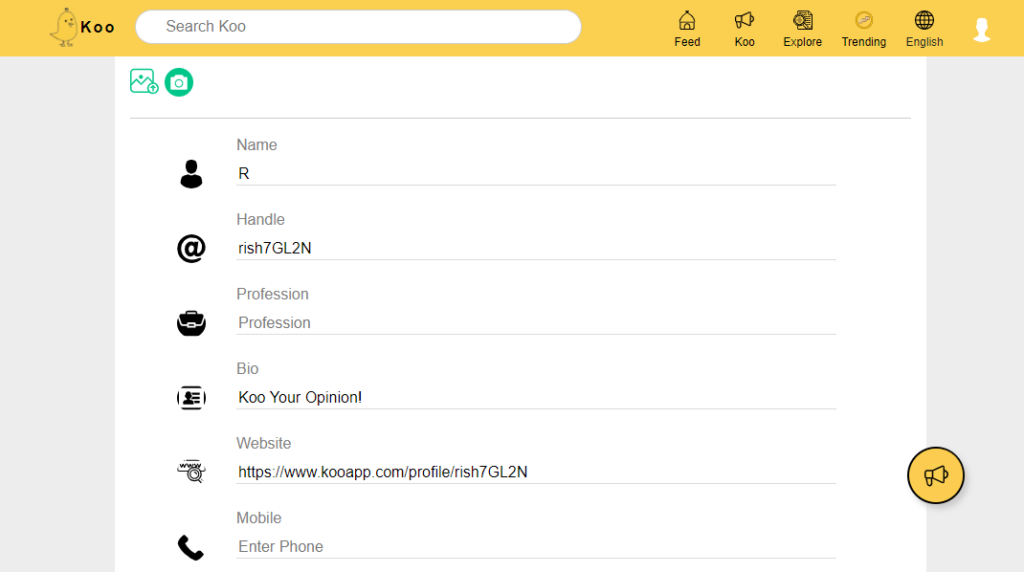Open the Koo megaphone tab in navbar
1024x572 pixels.
tap(744, 29)
